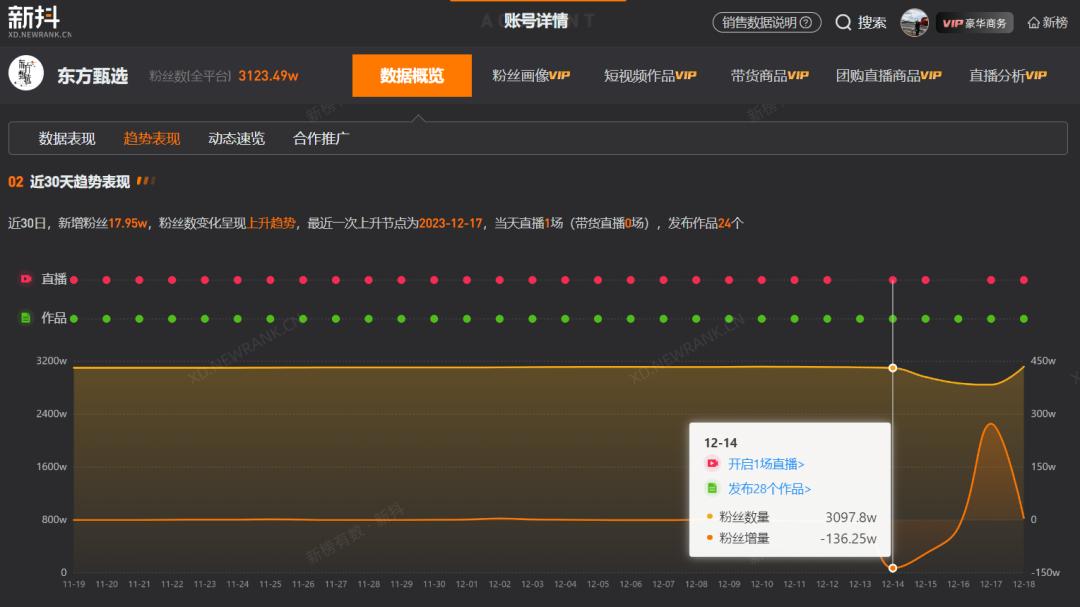Click the 东方甄选 account avatar
Viewport: 1080px width, 607px height.
click(x=26, y=74)
